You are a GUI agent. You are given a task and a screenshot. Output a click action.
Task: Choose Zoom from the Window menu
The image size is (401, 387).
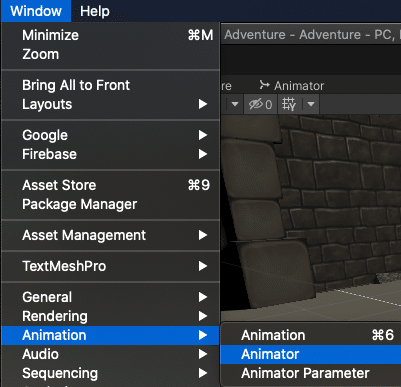[x=110, y=54]
